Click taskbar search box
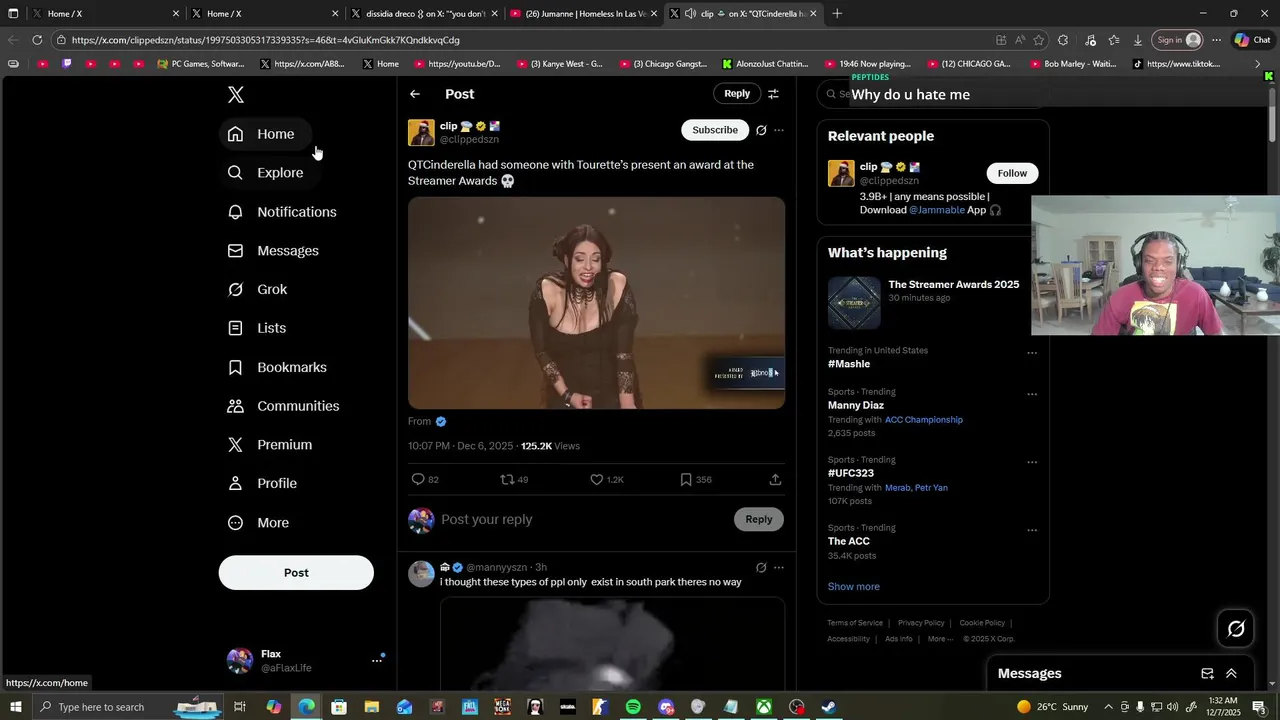 [x=128, y=707]
